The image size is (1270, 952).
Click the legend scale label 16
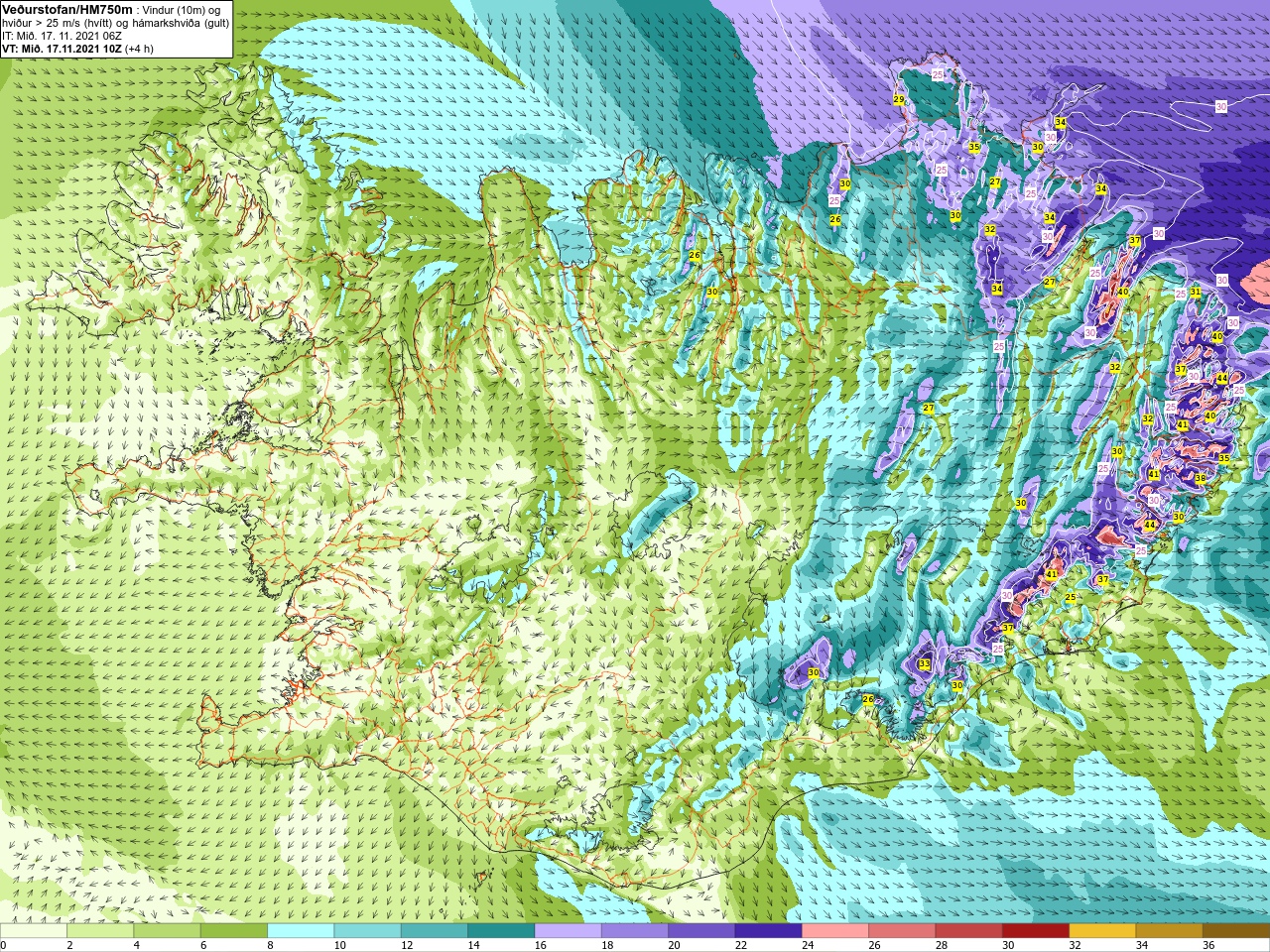(x=541, y=946)
